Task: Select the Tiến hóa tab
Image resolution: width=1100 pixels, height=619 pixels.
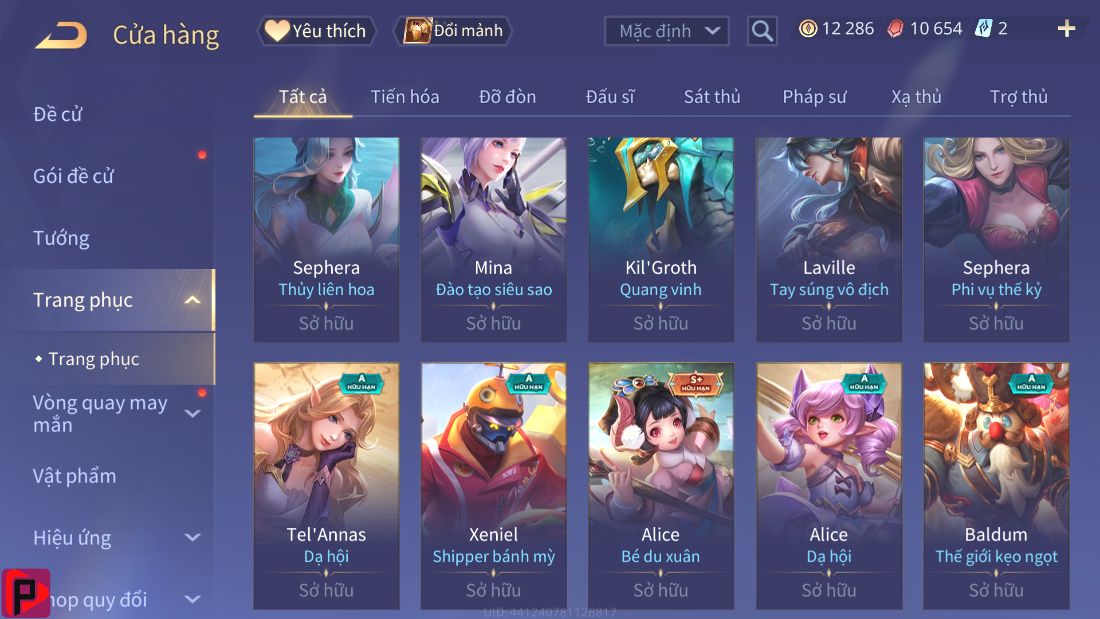Action: point(405,97)
